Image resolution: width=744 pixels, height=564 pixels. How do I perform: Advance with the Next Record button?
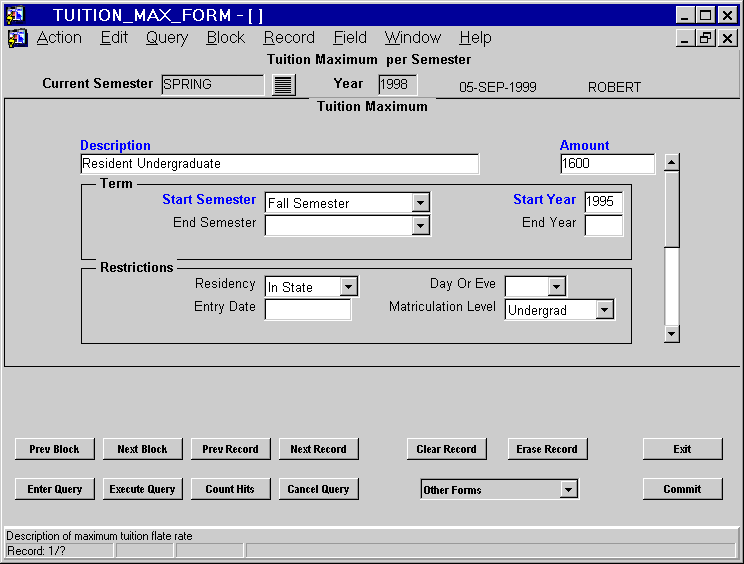pyautogui.click(x=318, y=449)
